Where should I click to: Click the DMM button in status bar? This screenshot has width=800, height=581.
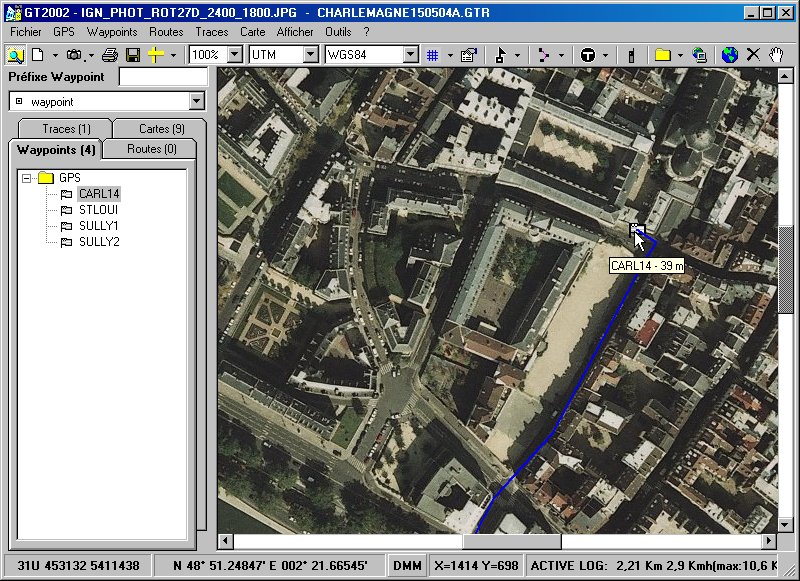(x=407, y=566)
